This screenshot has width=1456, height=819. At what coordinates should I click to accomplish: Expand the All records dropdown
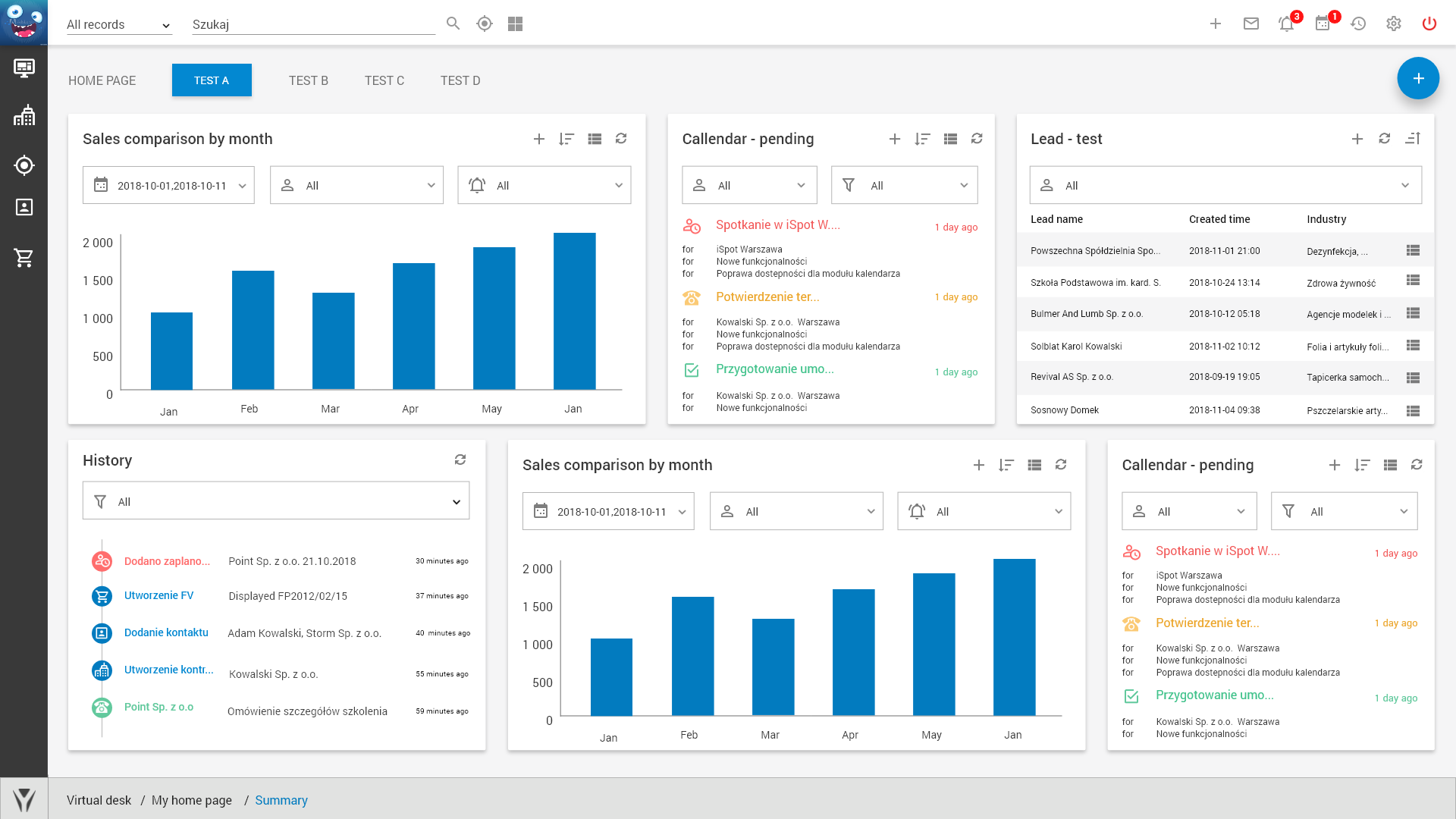coord(119,24)
